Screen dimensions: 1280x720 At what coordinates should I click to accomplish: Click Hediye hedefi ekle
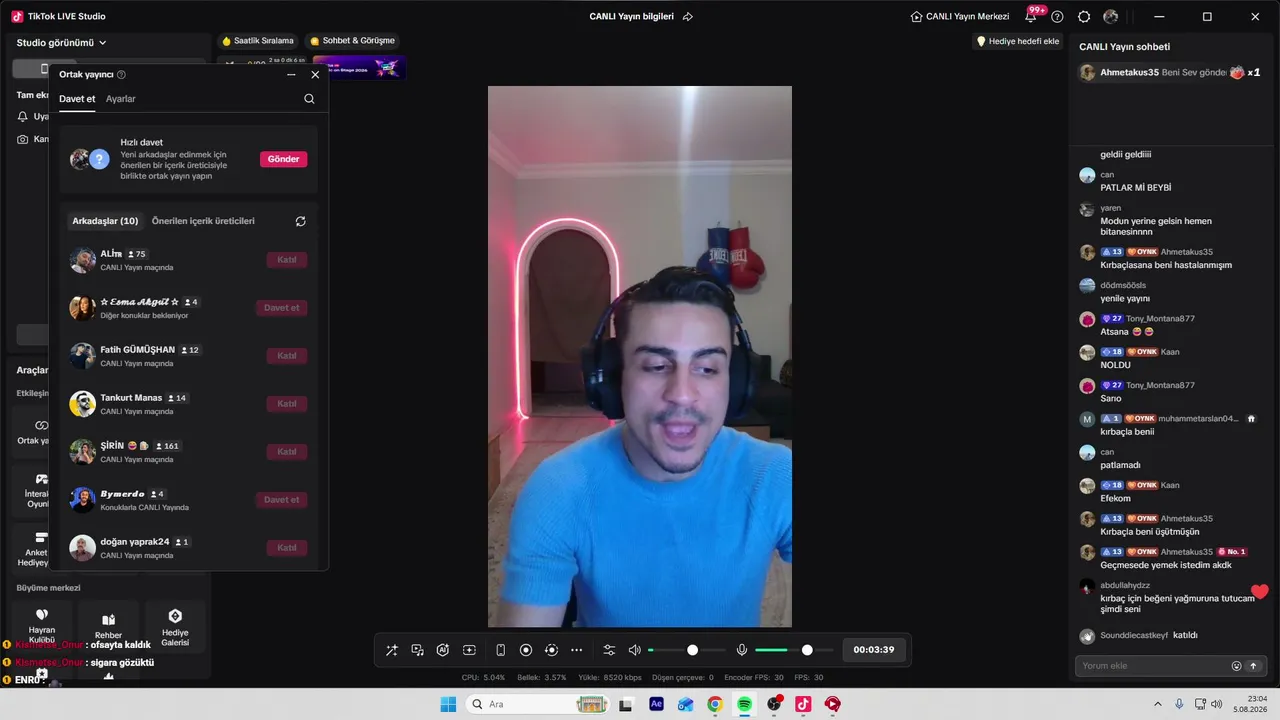(x=1018, y=41)
